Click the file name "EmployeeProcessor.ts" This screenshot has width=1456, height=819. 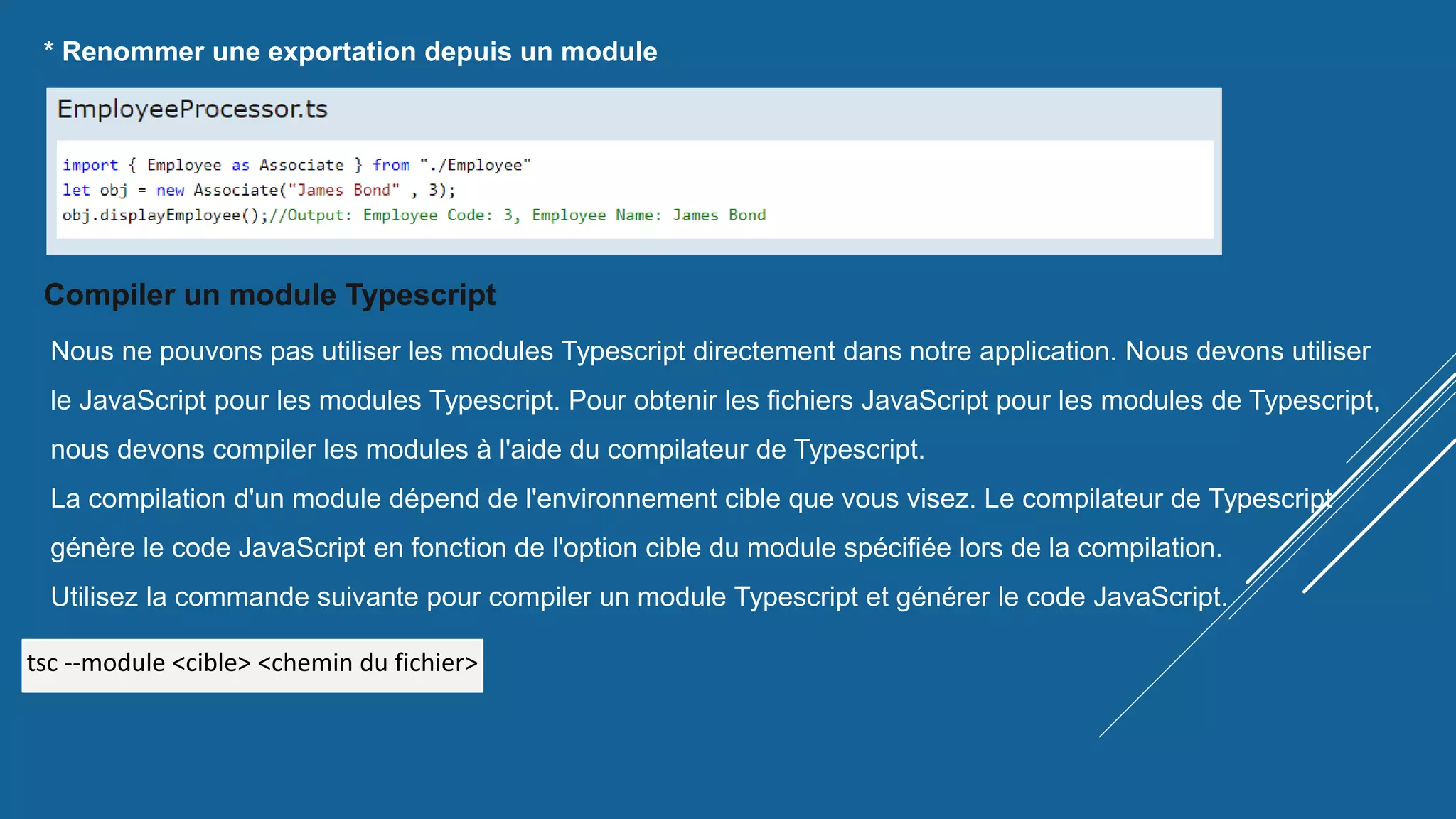pos(192,109)
